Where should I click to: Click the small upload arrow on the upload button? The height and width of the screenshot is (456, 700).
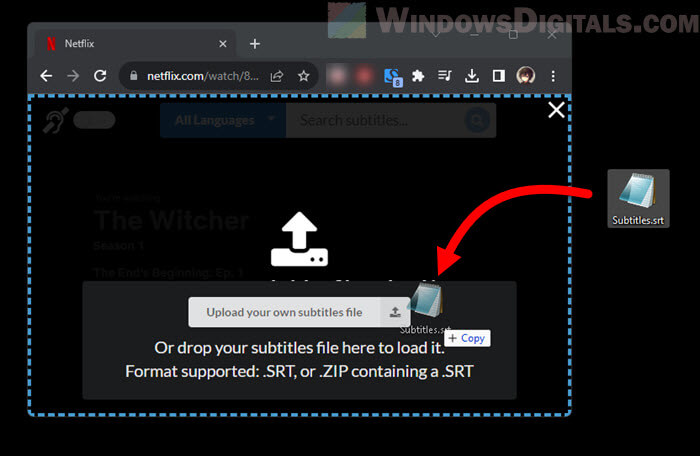point(395,312)
